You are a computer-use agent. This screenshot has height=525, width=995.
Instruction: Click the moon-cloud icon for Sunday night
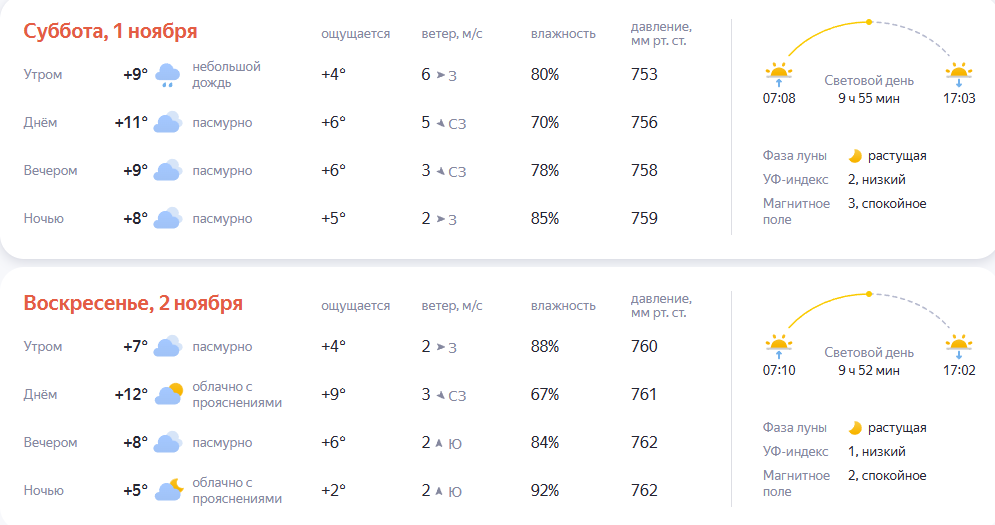169,490
